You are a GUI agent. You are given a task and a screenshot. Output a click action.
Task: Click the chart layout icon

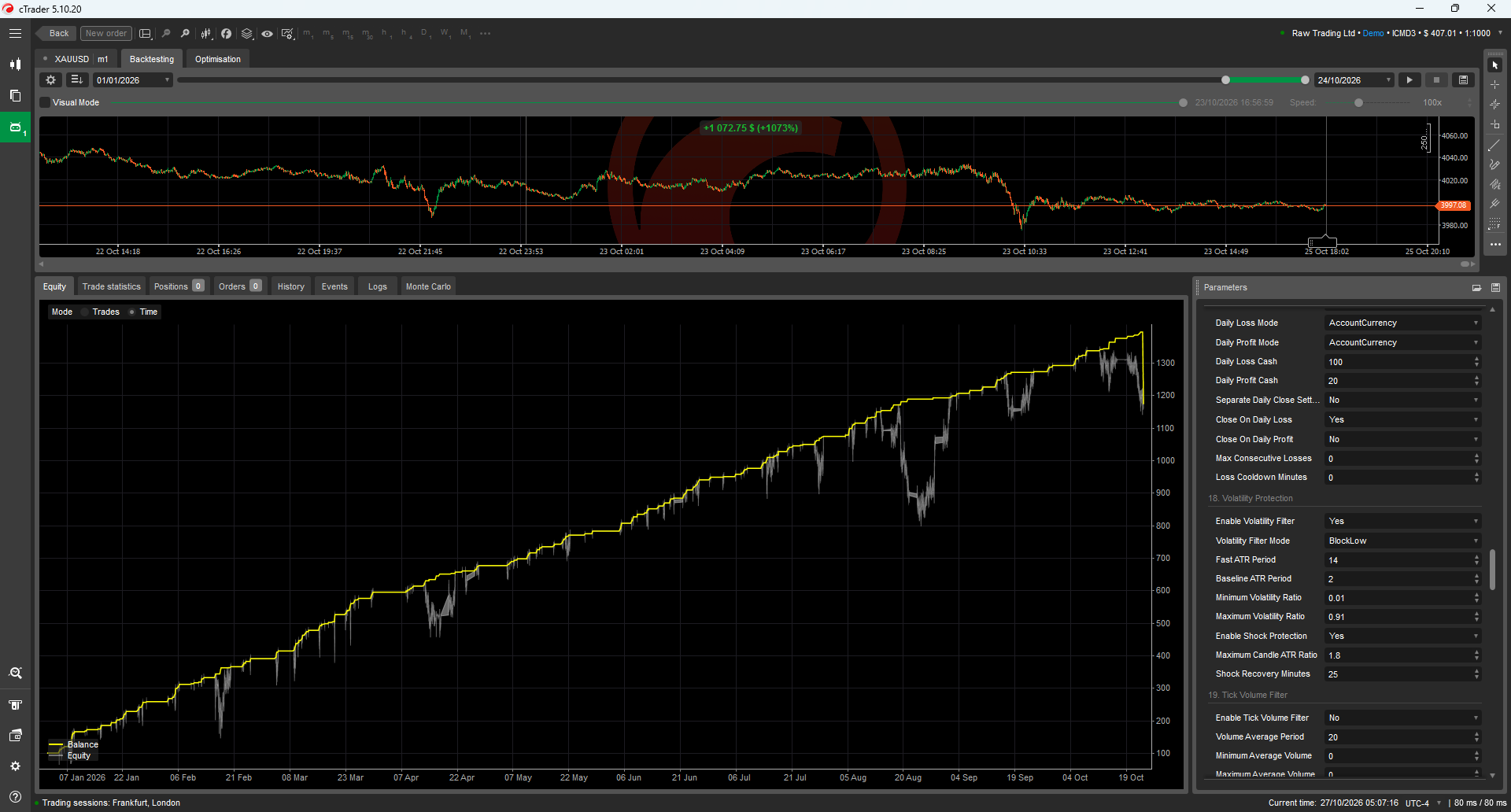coord(145,34)
